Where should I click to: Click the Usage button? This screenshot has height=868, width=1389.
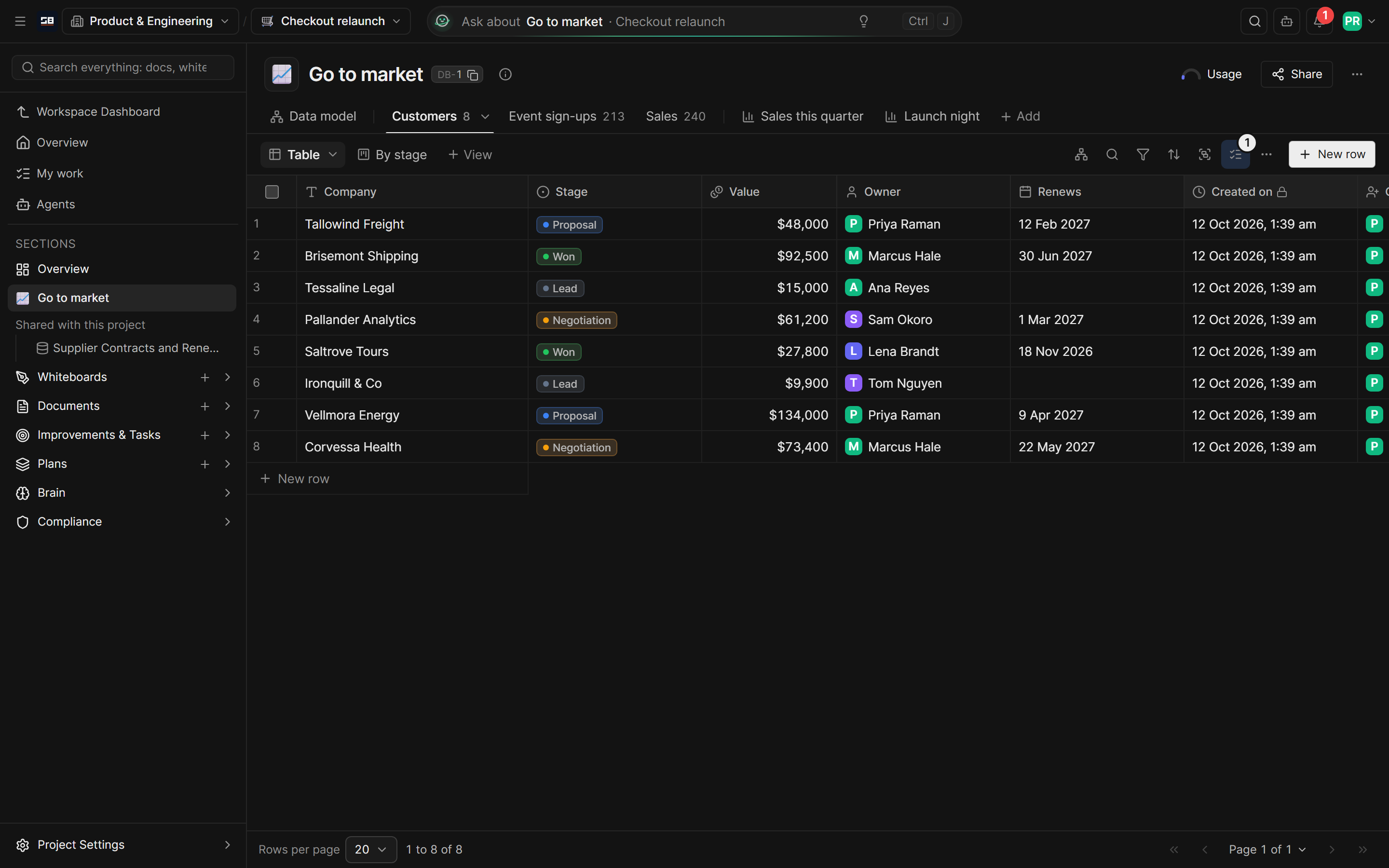click(1212, 74)
